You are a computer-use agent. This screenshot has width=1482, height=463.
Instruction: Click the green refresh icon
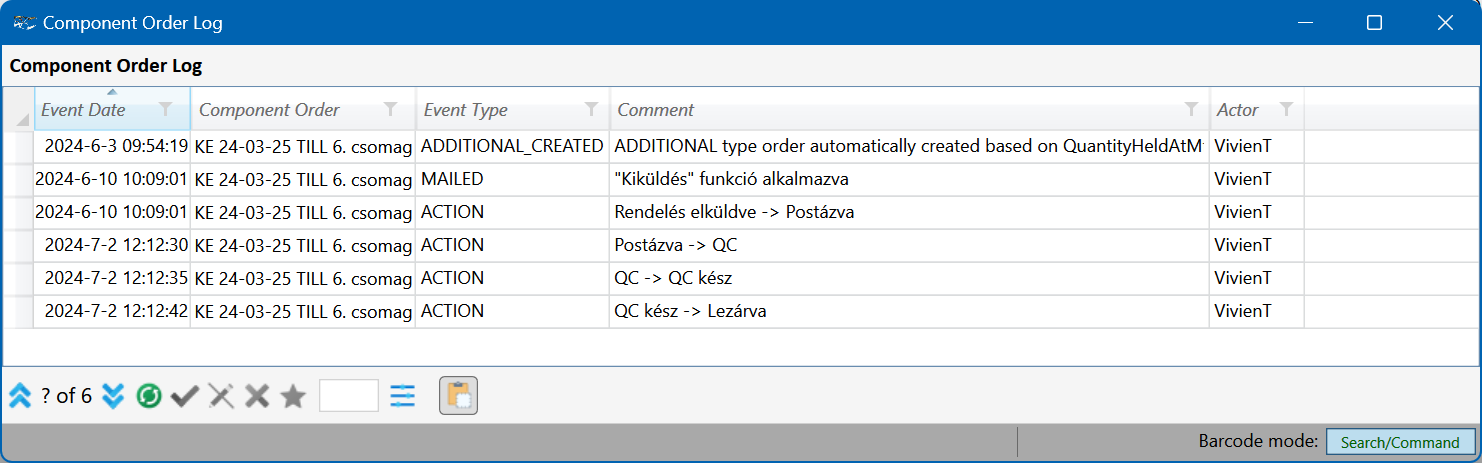[148, 396]
